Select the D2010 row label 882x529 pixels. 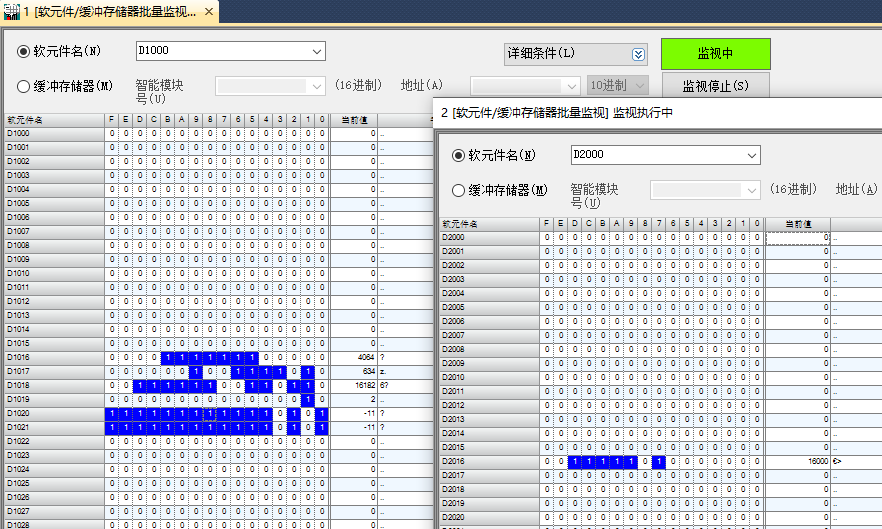[489, 378]
